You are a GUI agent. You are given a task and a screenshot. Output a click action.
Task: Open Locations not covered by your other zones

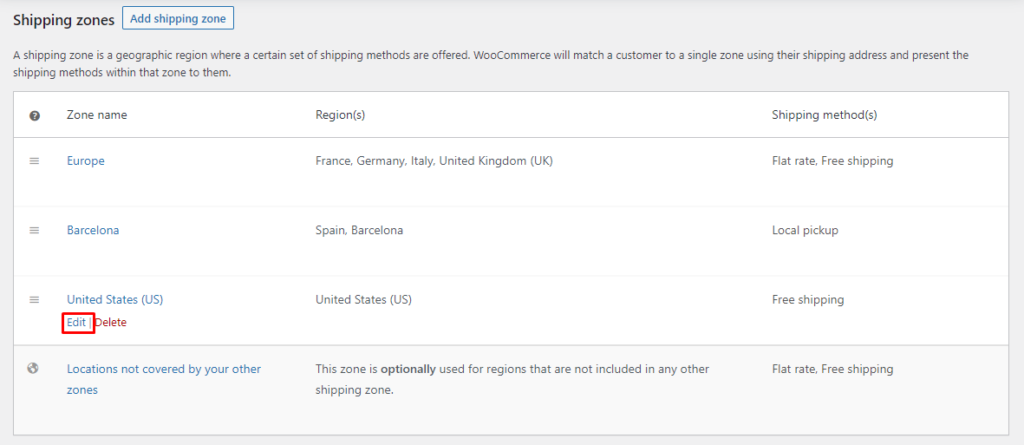tap(164, 380)
